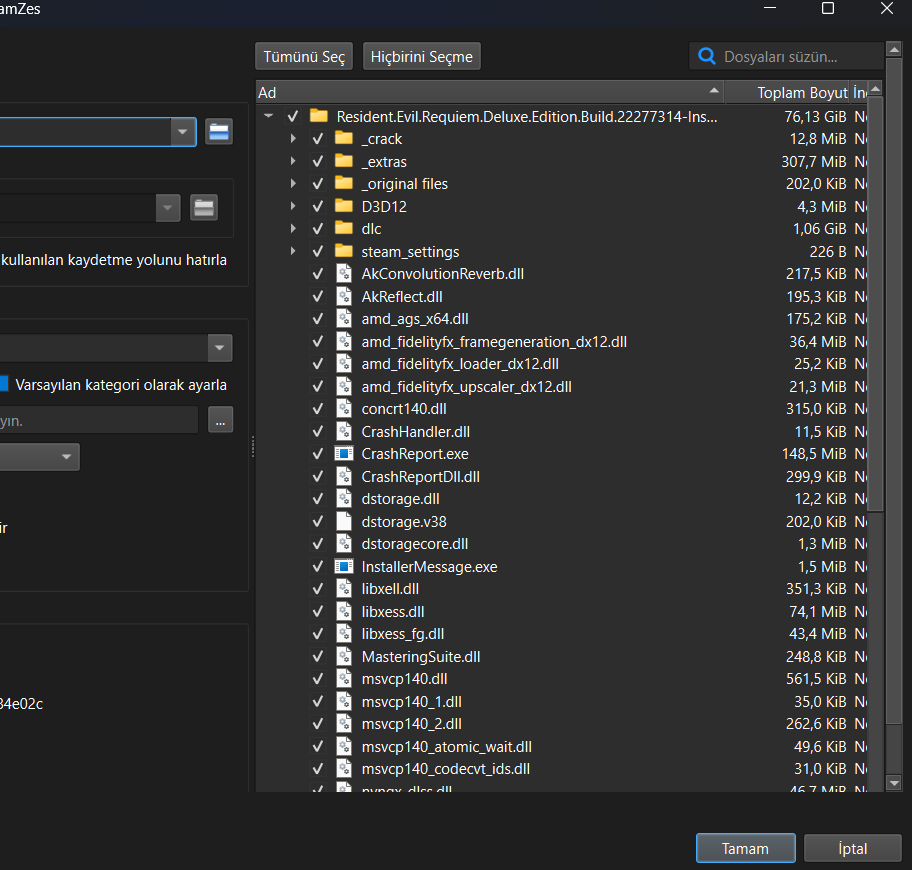This screenshot has height=870, width=912.
Task: Click the InstallerMessage.exe file icon
Action: click(x=344, y=566)
